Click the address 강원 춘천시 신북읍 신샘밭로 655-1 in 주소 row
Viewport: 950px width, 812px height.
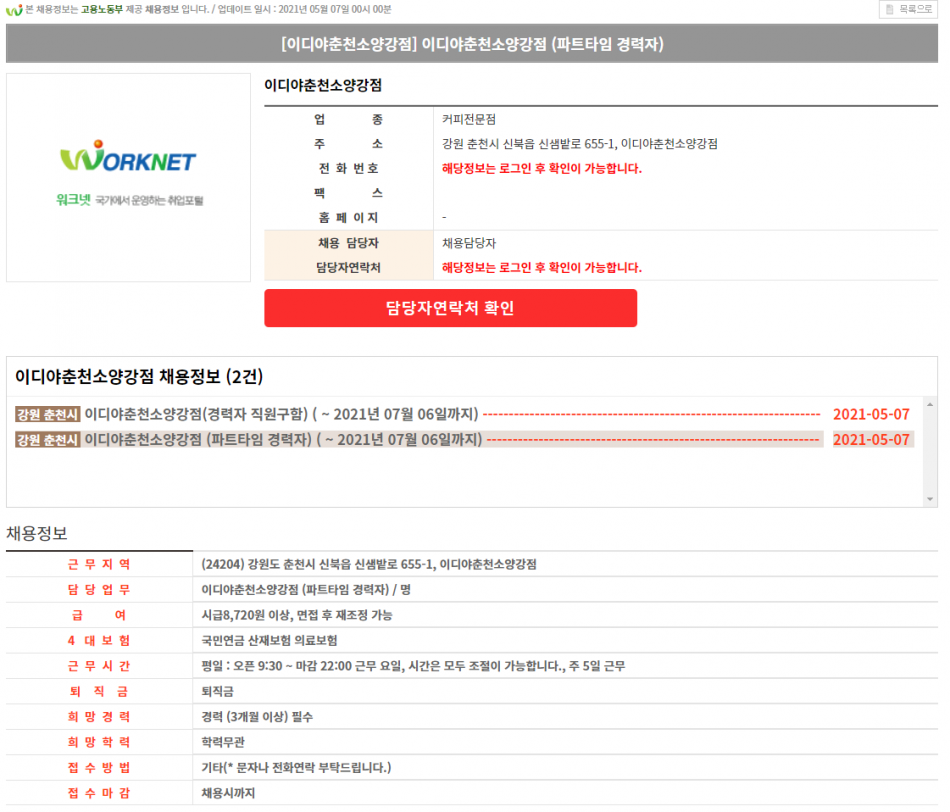pos(580,144)
